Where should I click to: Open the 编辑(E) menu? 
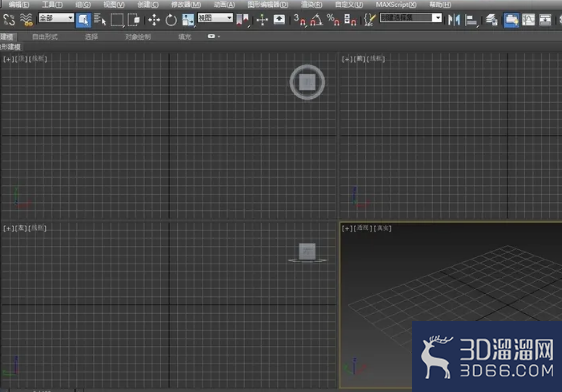pos(19,5)
